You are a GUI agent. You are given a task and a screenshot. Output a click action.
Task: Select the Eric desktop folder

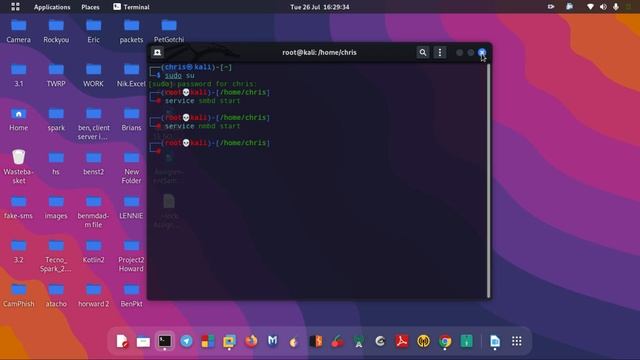93,31
